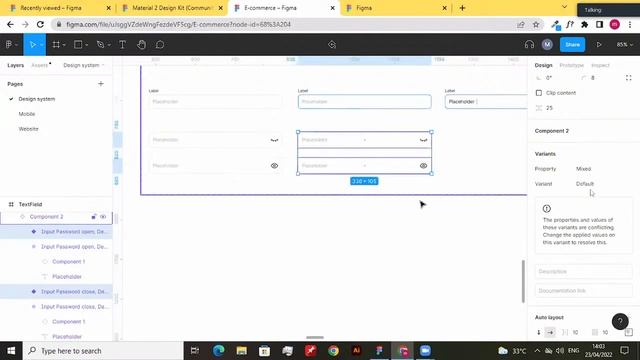This screenshot has width=640, height=360.
Task: Toggle lock on Component 2 layer
Action: (94, 217)
